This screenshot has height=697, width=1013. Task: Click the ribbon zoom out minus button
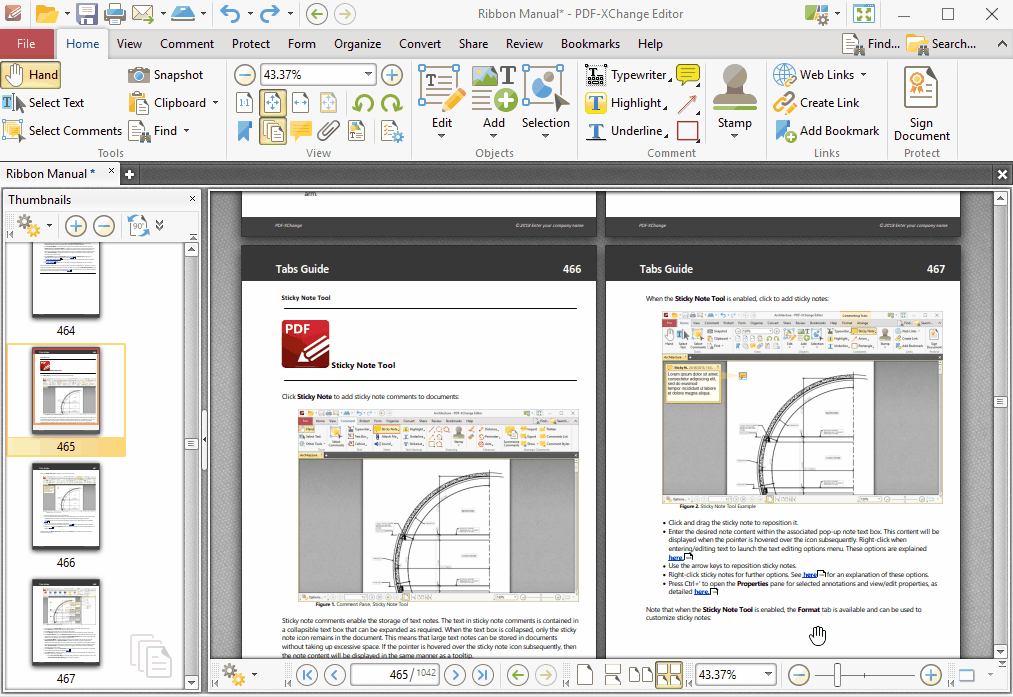(x=244, y=75)
